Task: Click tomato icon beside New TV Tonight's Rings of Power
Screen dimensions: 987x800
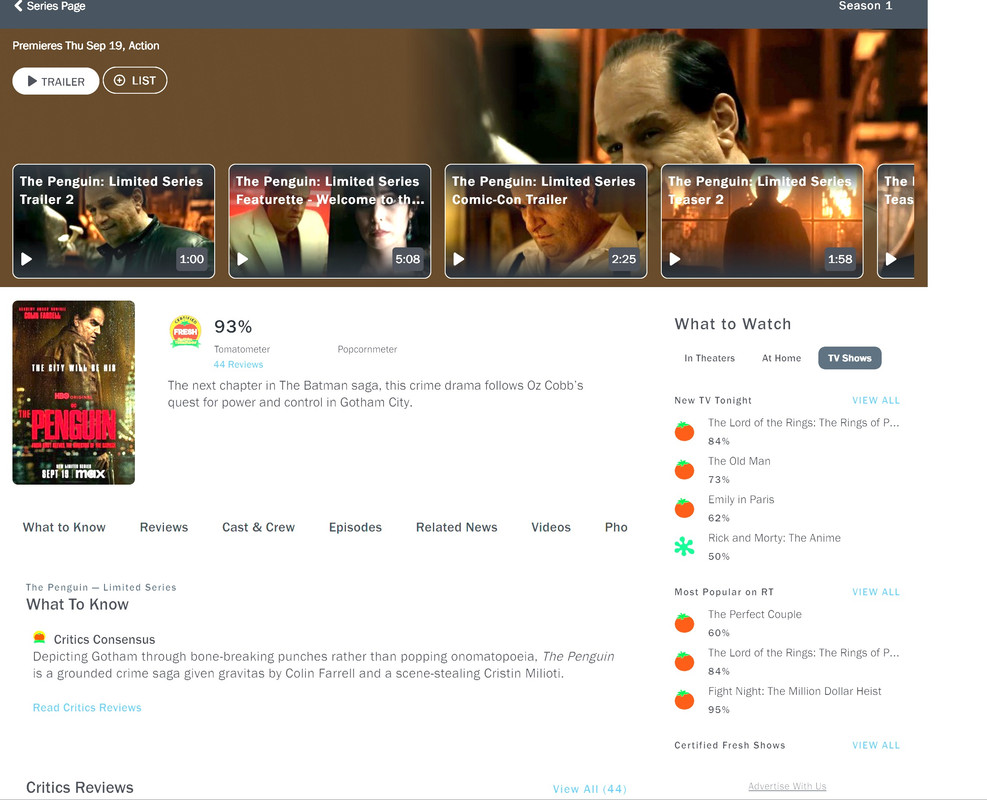Action: (x=684, y=431)
